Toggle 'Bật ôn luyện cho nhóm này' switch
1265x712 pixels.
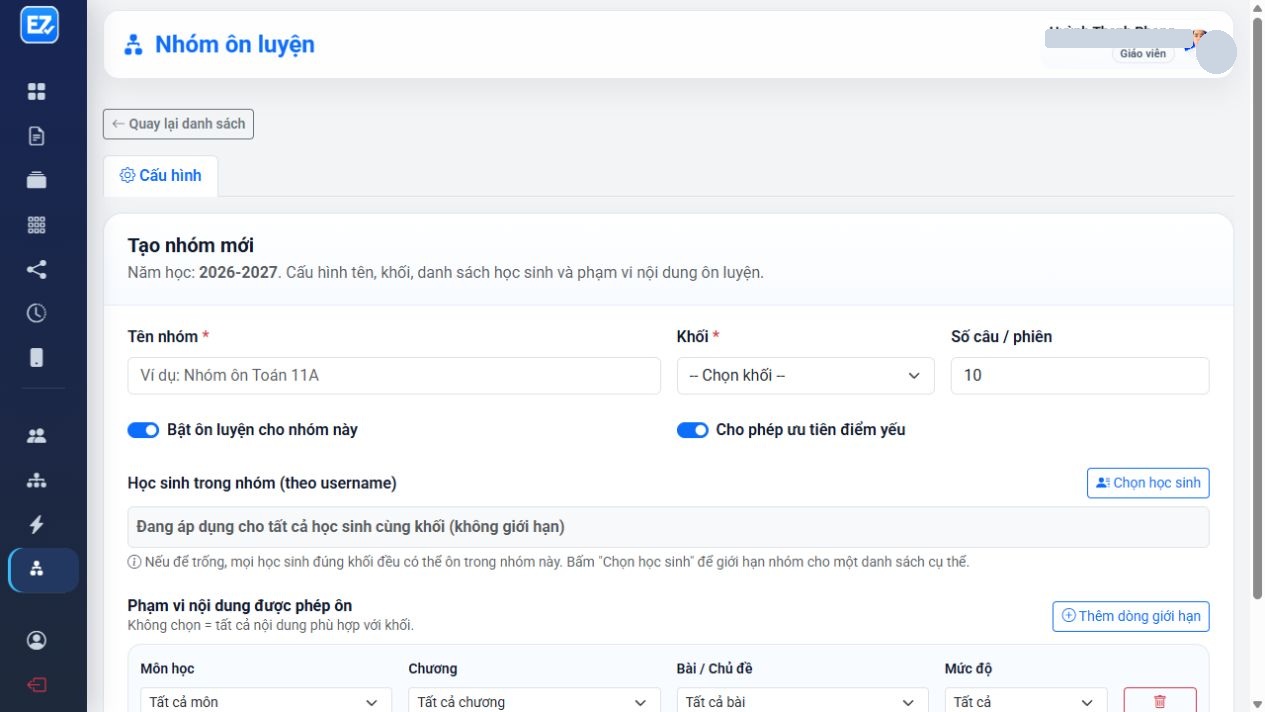(143, 430)
